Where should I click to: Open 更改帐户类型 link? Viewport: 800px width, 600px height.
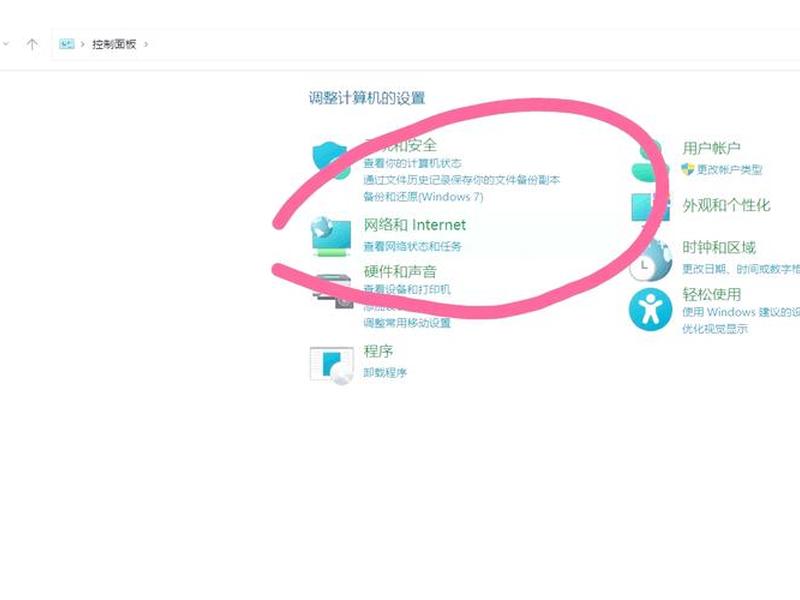click(x=730, y=169)
